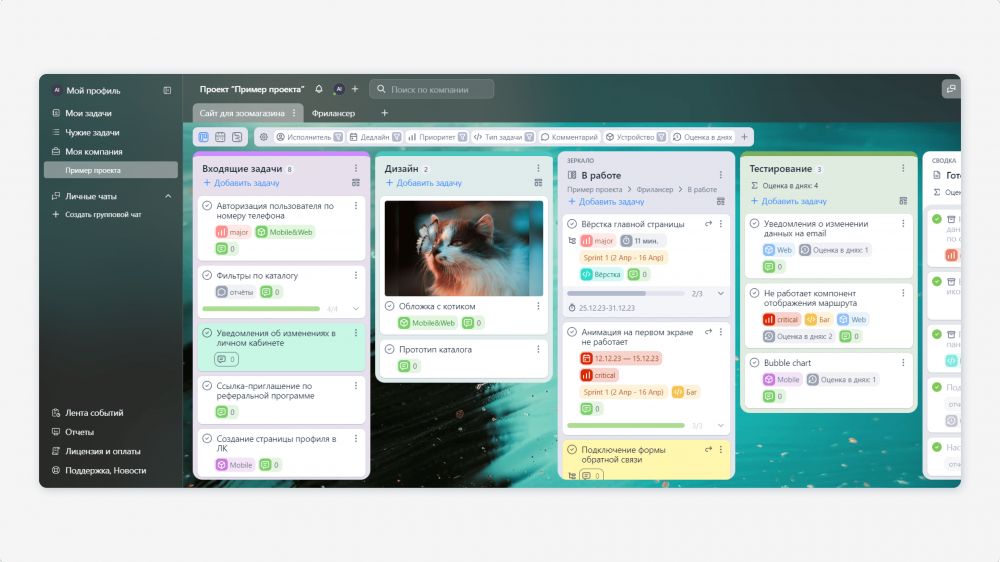Screen dimensions: 1000x562
Task: Click the notification bell icon
Action: [x=319, y=89]
